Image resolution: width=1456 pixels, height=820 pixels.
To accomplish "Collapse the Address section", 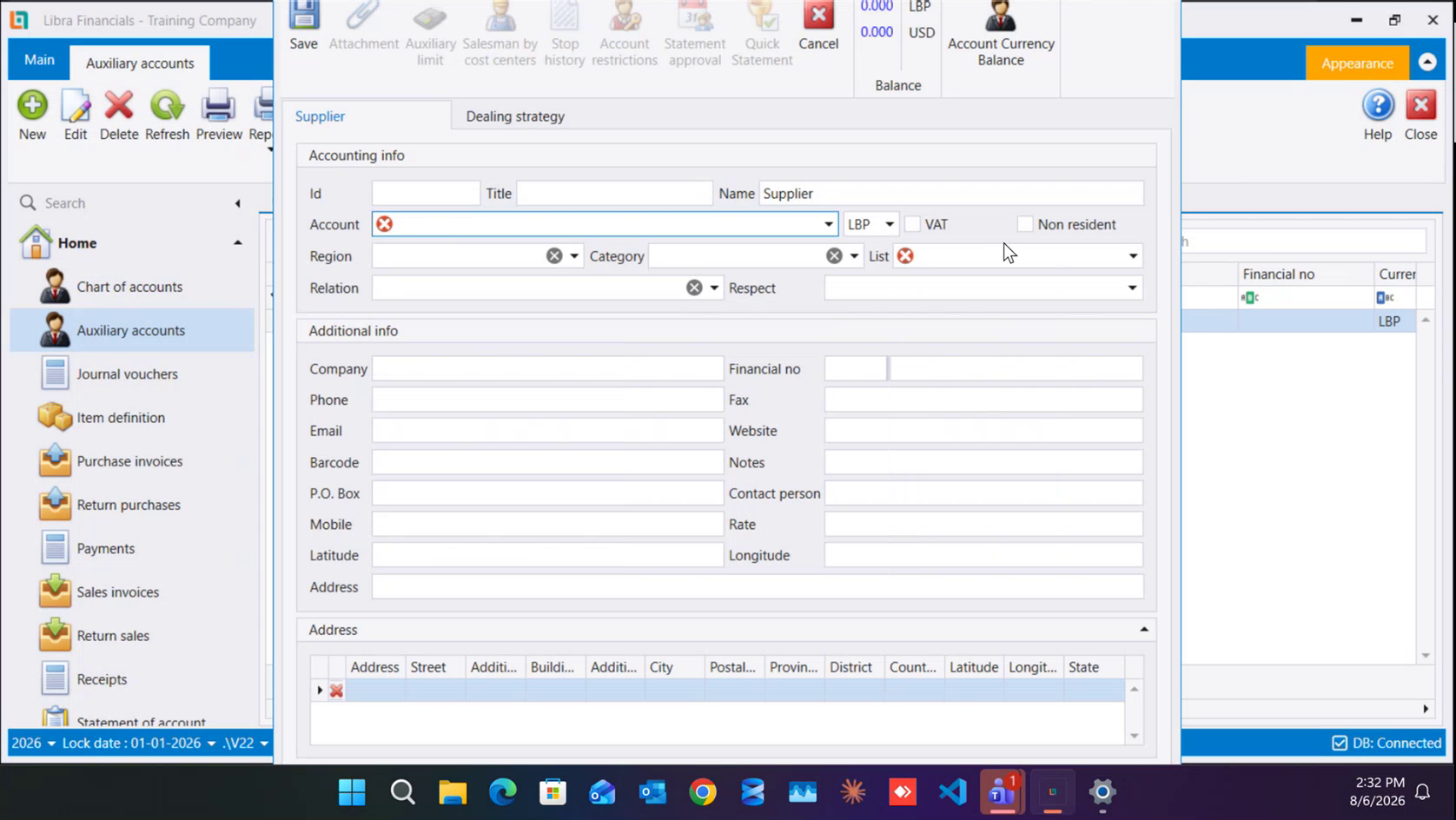I will point(1144,630).
